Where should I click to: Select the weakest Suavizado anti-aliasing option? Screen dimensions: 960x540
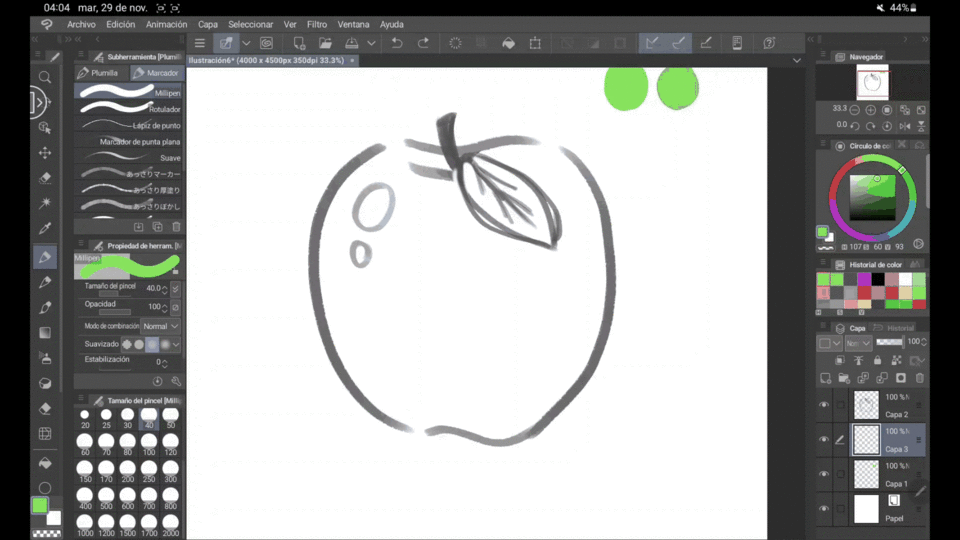tap(127, 344)
